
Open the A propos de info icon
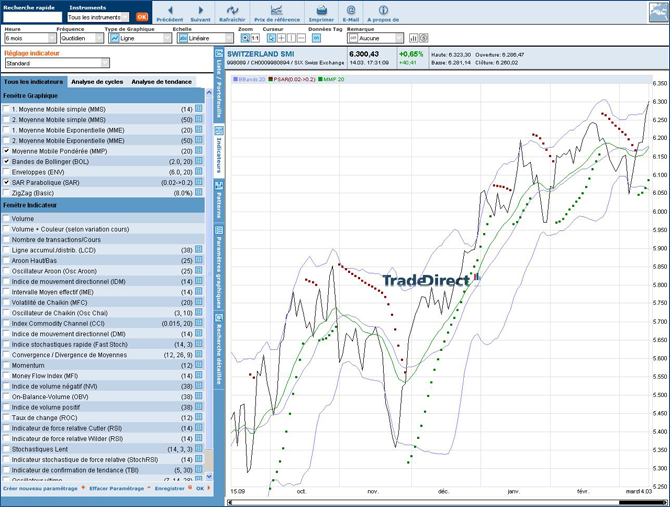[383, 10]
